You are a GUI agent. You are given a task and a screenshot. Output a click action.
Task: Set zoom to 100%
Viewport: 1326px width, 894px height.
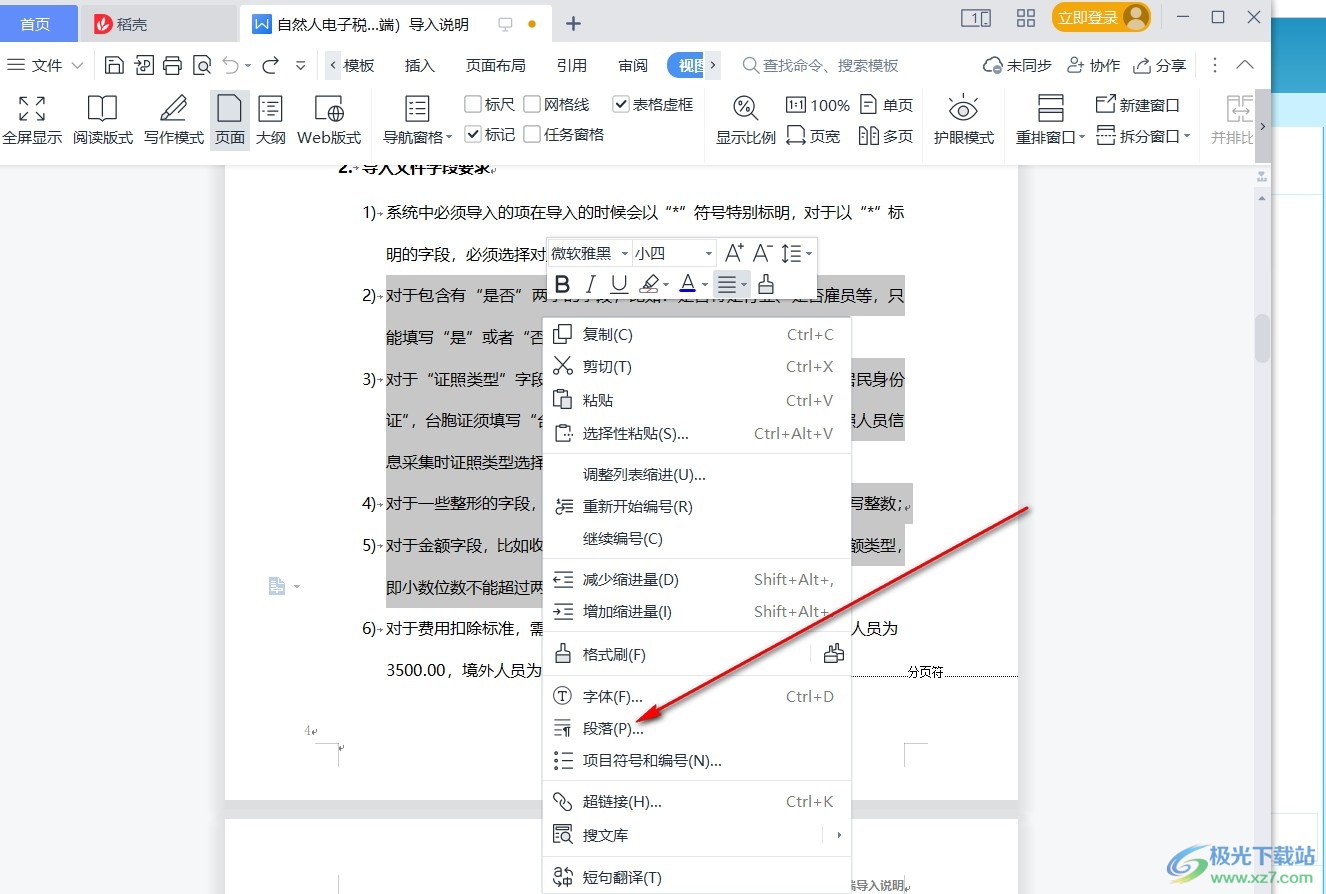[818, 105]
